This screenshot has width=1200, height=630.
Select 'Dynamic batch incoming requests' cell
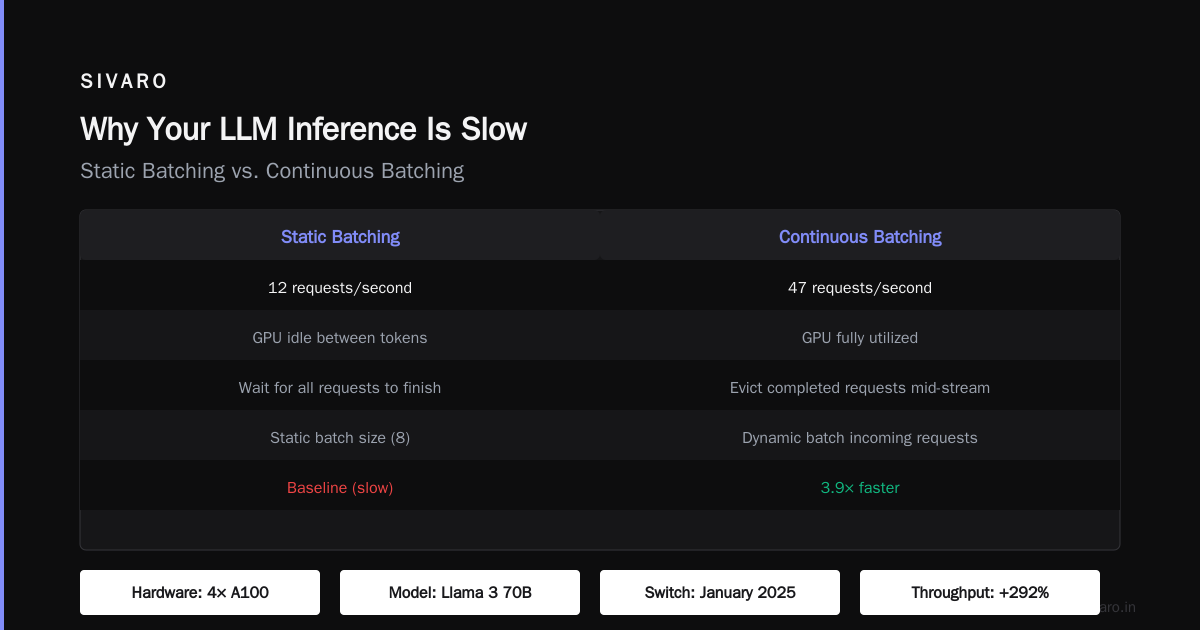[860, 437]
